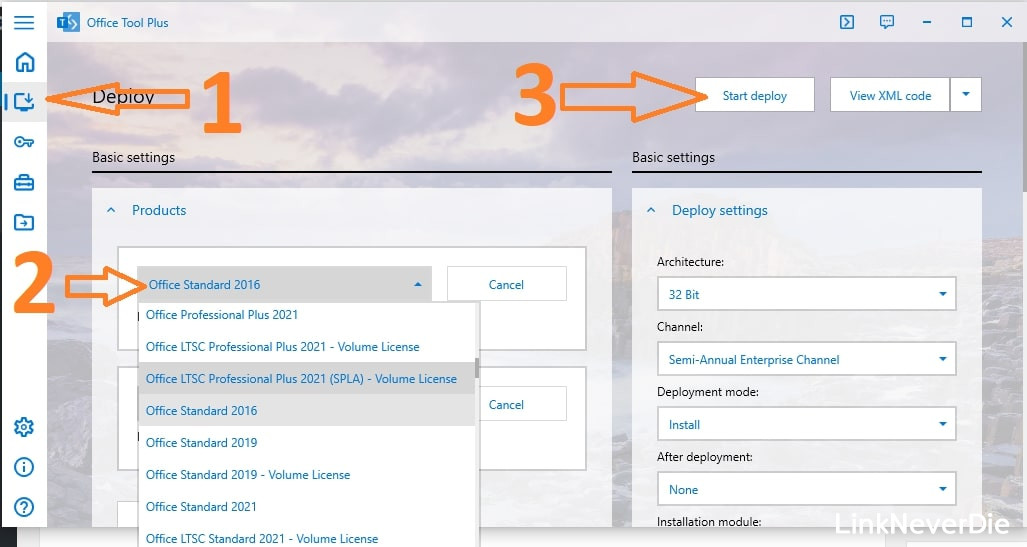Click the Start deploy button

coord(754,95)
